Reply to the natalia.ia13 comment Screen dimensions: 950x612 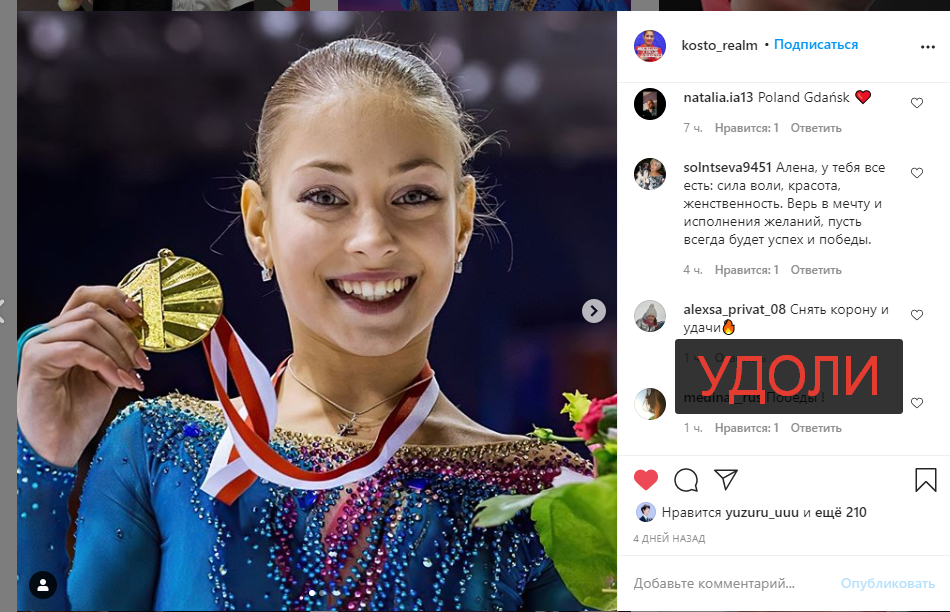(x=815, y=128)
